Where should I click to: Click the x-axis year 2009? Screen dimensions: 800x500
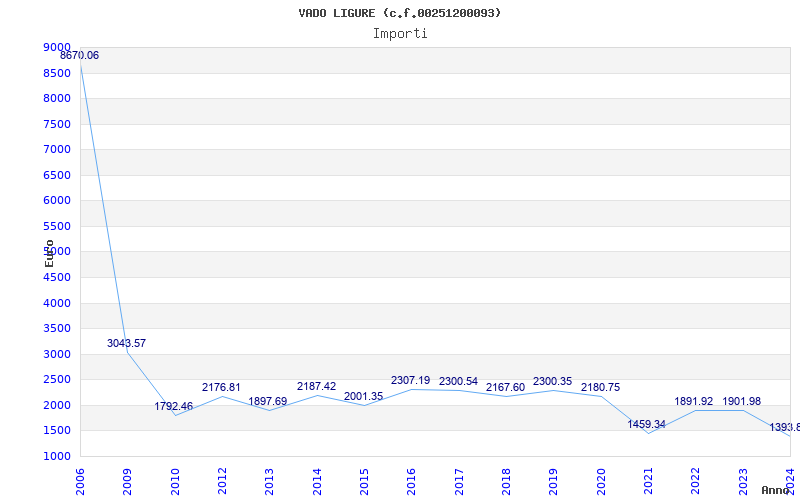(x=128, y=482)
